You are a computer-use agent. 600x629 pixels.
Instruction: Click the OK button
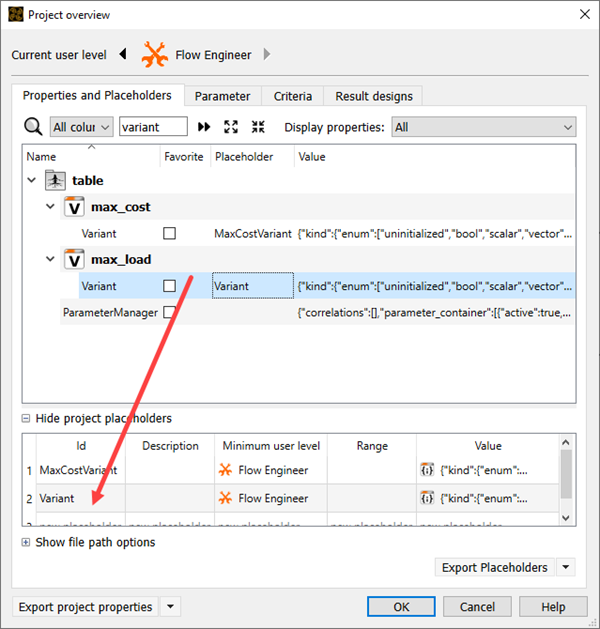pyautogui.click(x=401, y=607)
